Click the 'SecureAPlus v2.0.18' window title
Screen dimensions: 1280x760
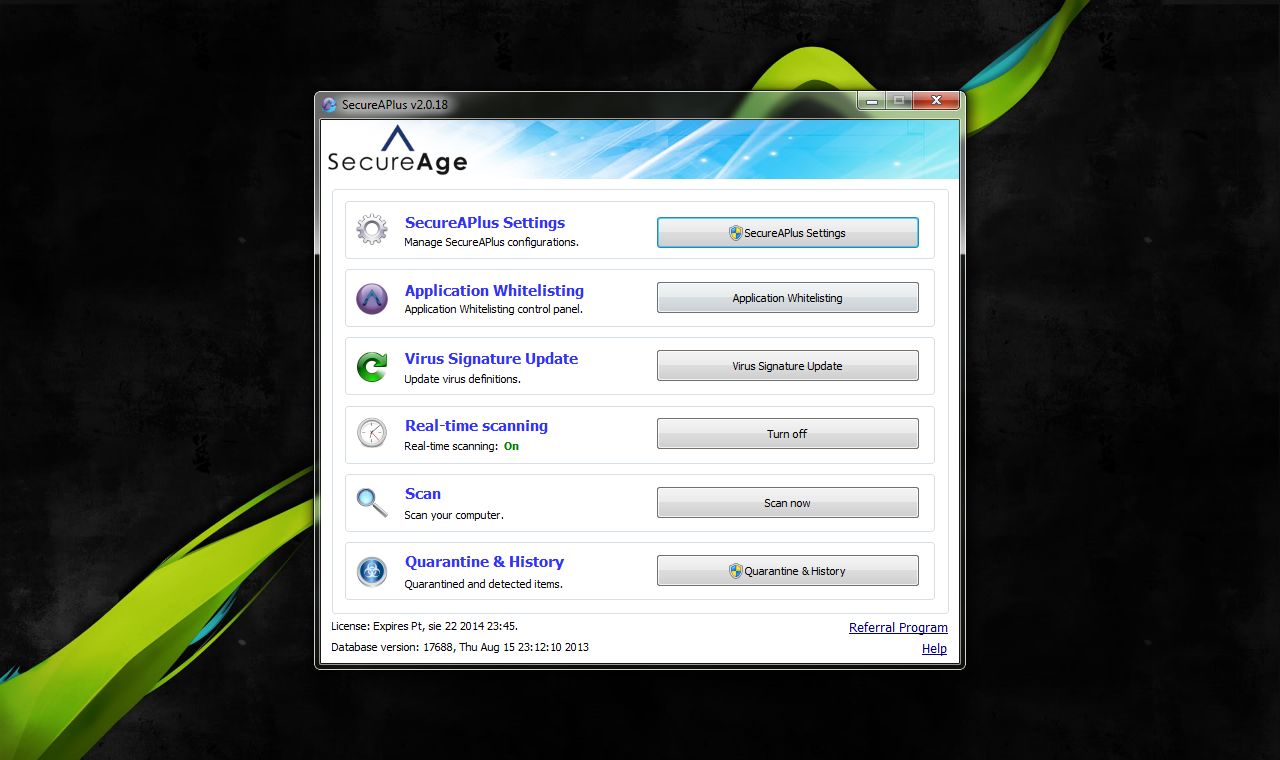click(x=395, y=104)
